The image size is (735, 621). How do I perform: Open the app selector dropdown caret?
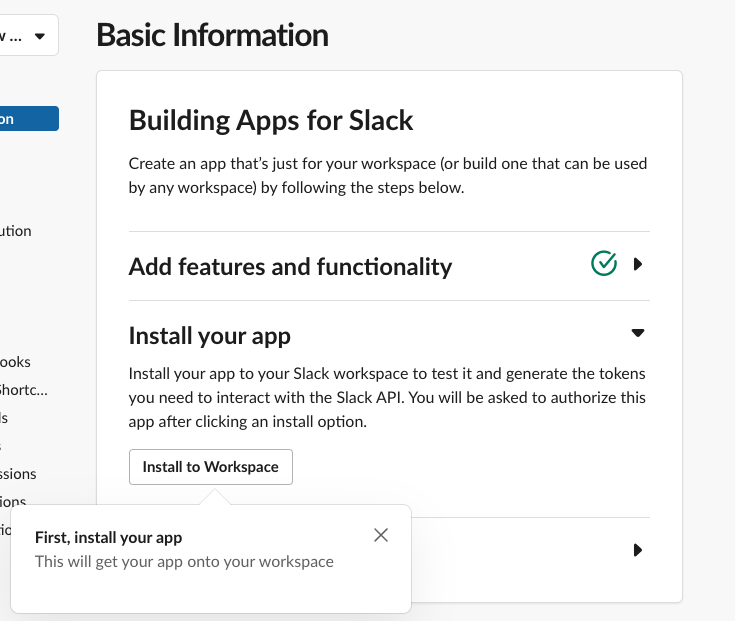coord(39,36)
